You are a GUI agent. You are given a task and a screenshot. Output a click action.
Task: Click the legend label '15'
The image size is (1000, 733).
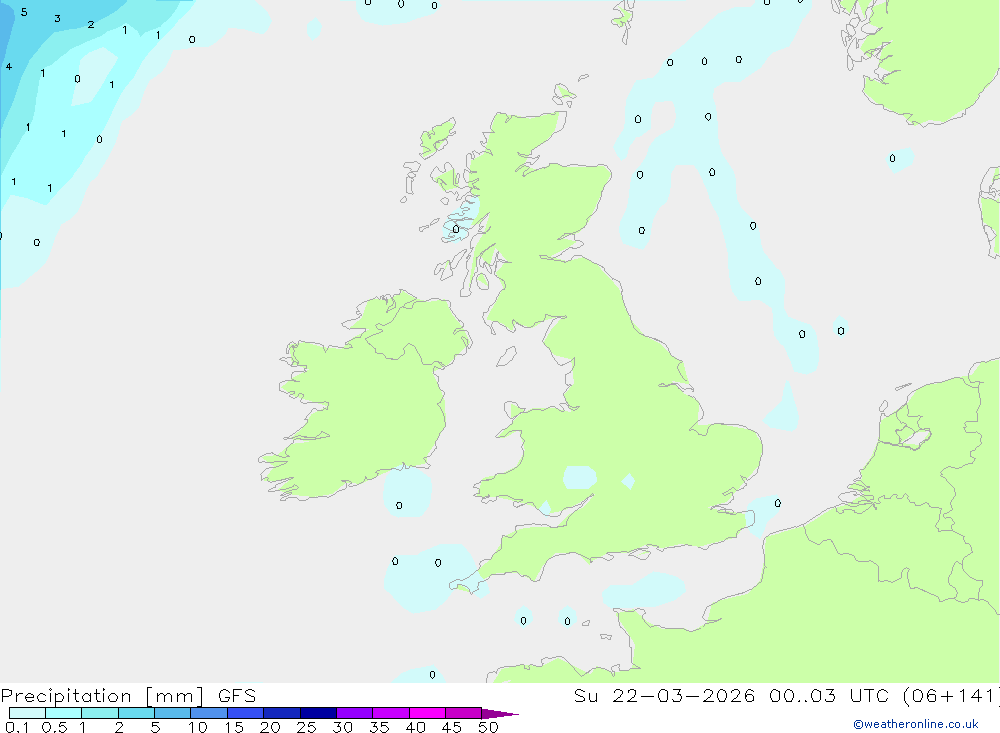tap(234, 727)
